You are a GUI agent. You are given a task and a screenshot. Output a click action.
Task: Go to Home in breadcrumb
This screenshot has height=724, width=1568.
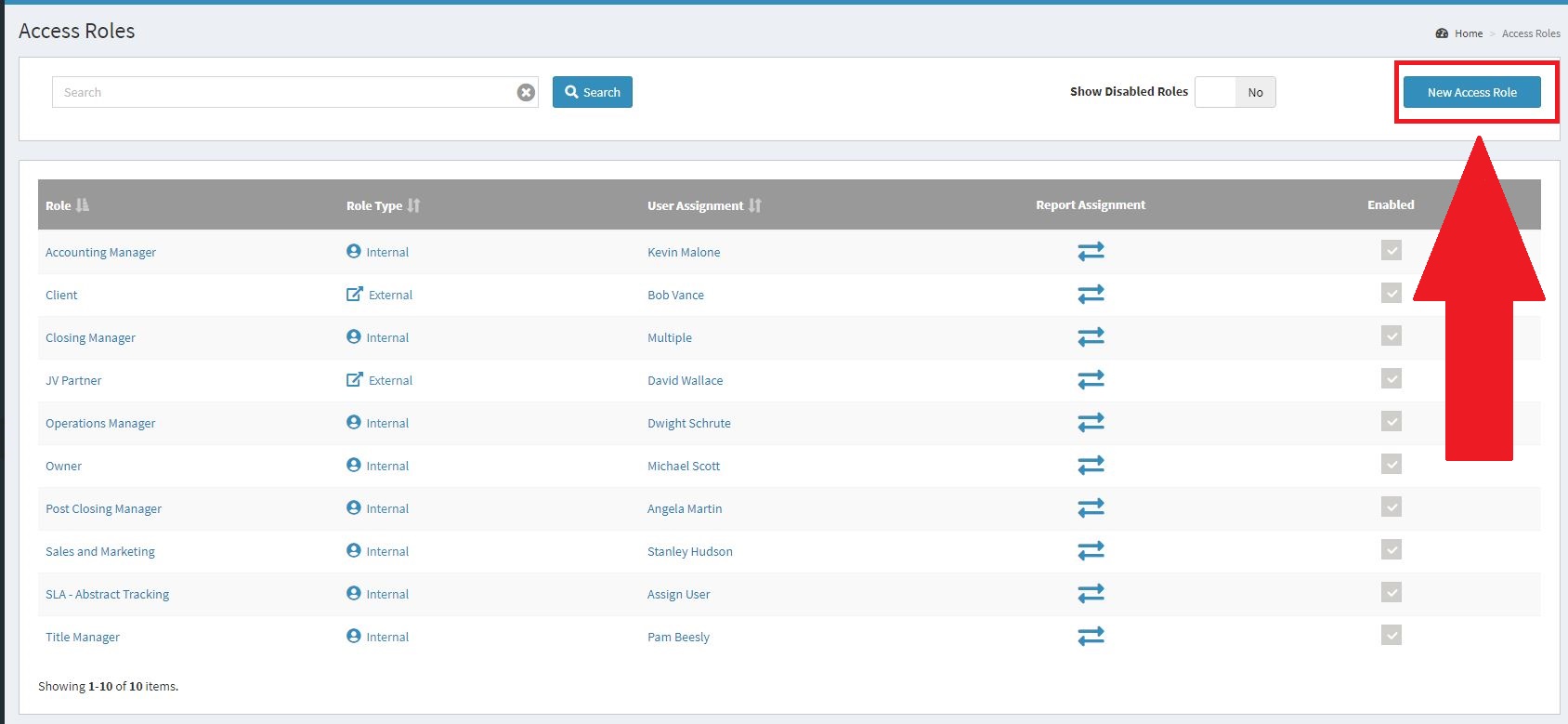[x=1469, y=33]
